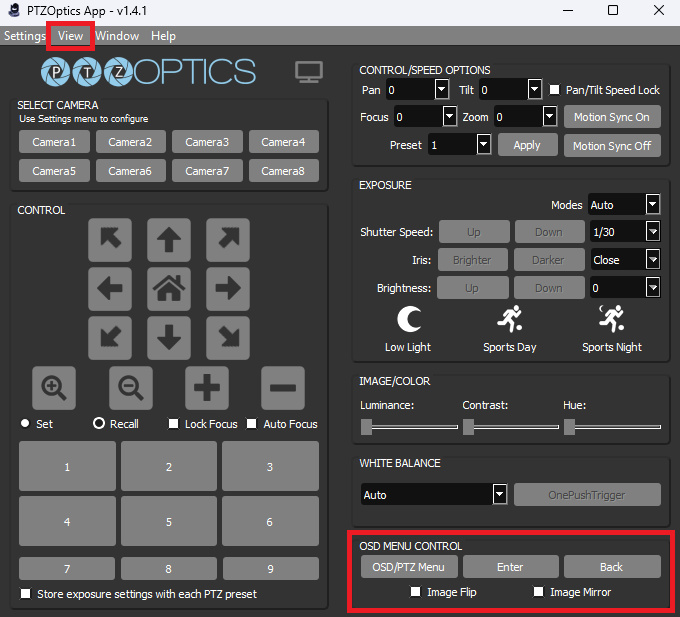
Task: Click the zoom out magnifier icon
Action: coord(130,386)
